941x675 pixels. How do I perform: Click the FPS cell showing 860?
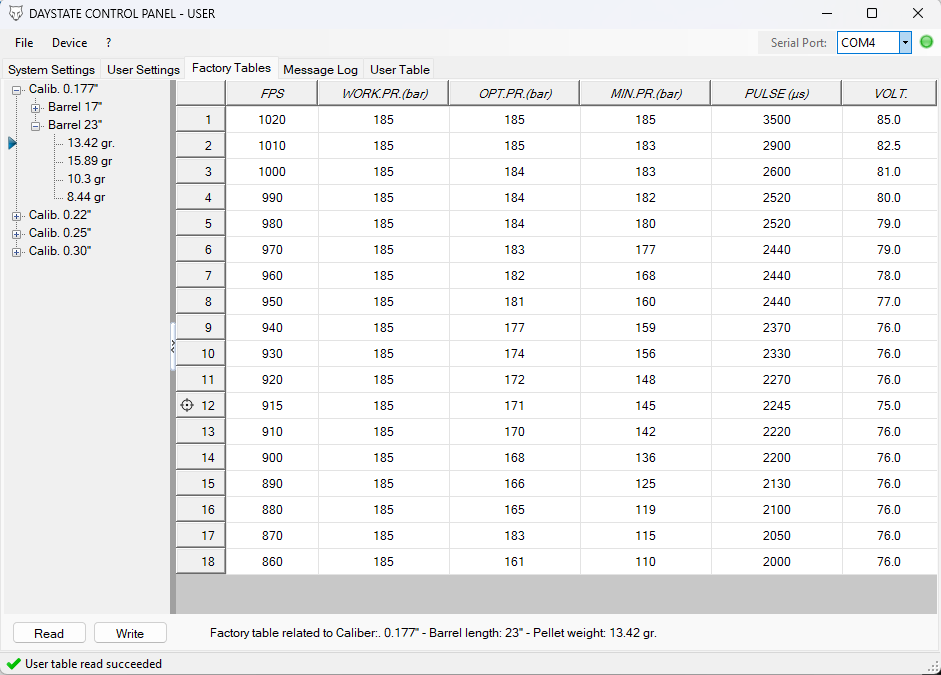click(272, 562)
